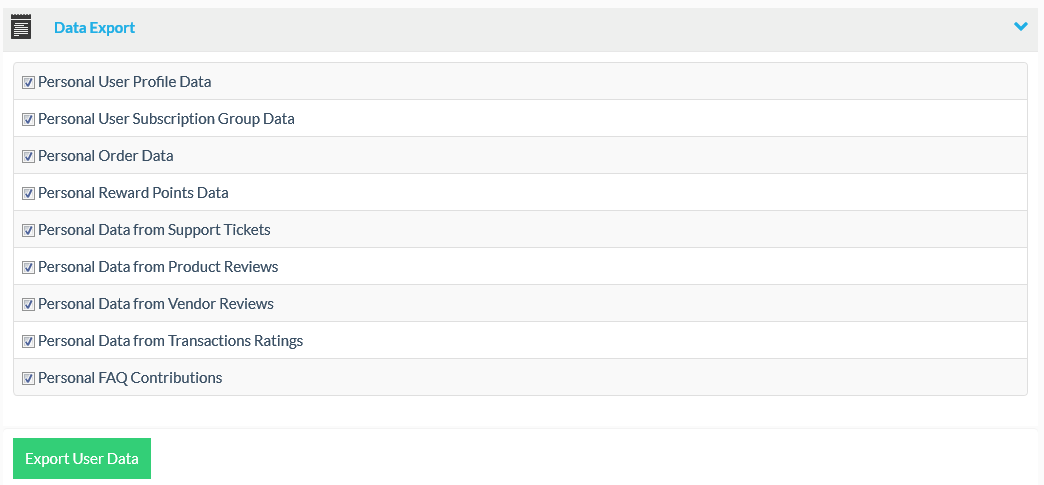Select the "Personal FAQ Contributions" label text

point(130,378)
